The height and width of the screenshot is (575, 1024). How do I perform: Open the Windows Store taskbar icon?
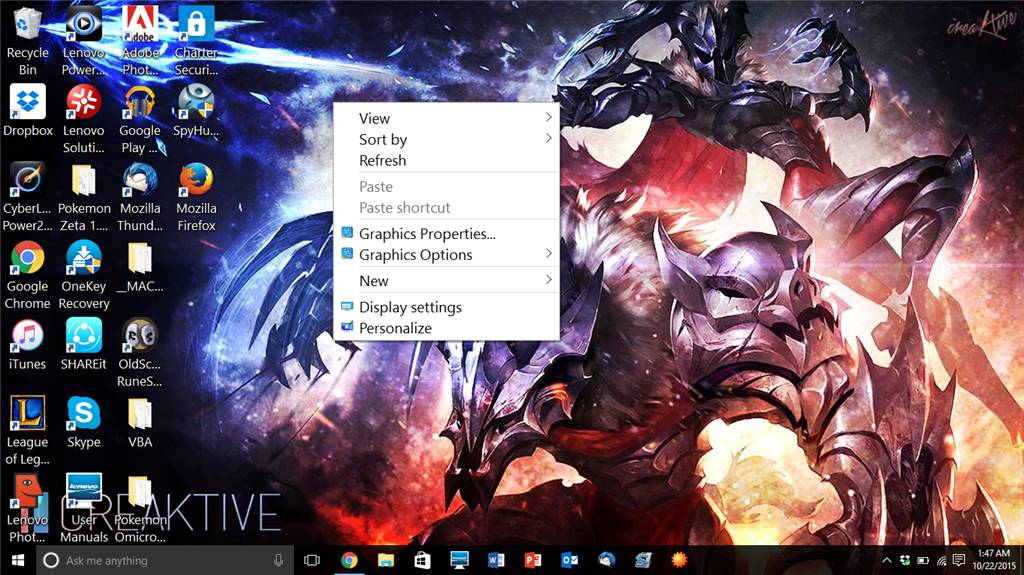423,560
